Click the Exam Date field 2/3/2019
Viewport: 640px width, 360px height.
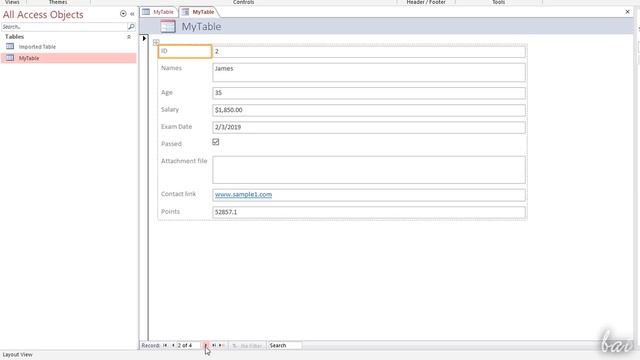(x=369, y=127)
